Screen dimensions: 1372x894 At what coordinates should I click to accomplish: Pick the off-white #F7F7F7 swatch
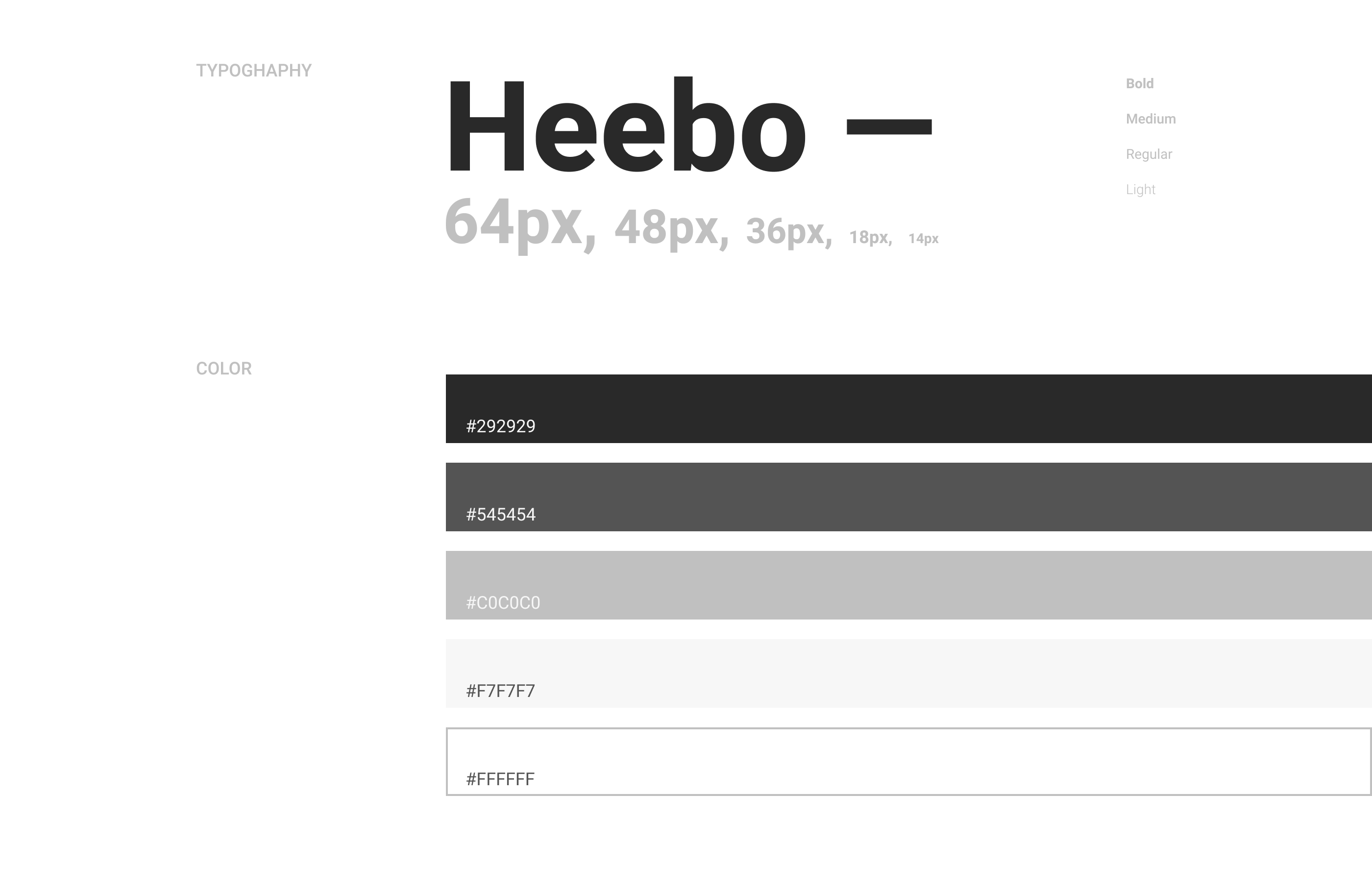[x=908, y=673]
